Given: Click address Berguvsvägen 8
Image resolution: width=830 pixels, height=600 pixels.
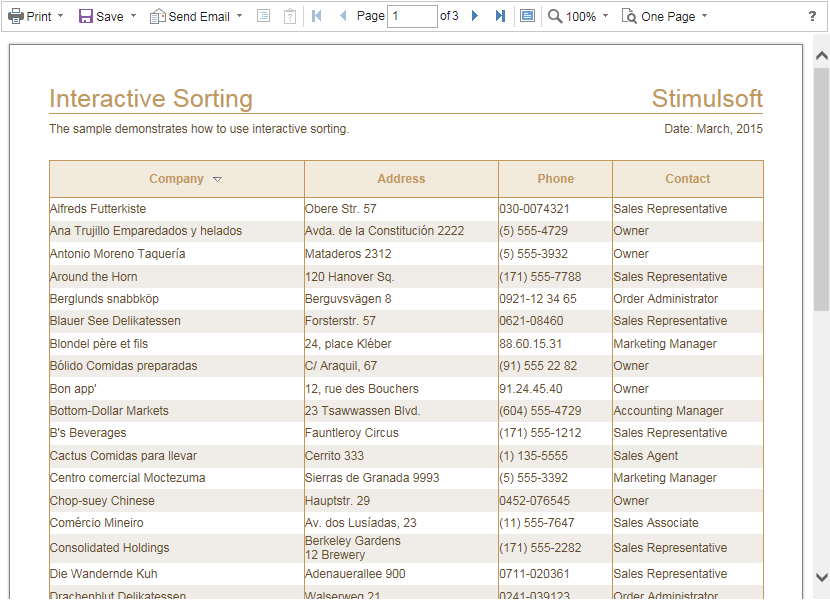Looking at the screenshot, I should (348, 299).
